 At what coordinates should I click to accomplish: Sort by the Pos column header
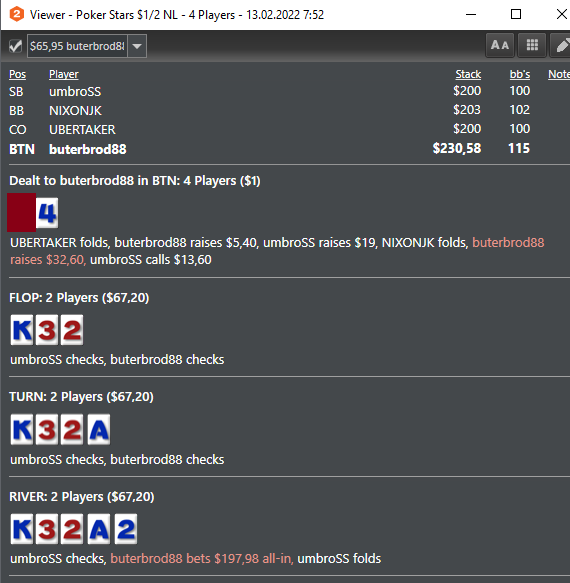[17, 74]
